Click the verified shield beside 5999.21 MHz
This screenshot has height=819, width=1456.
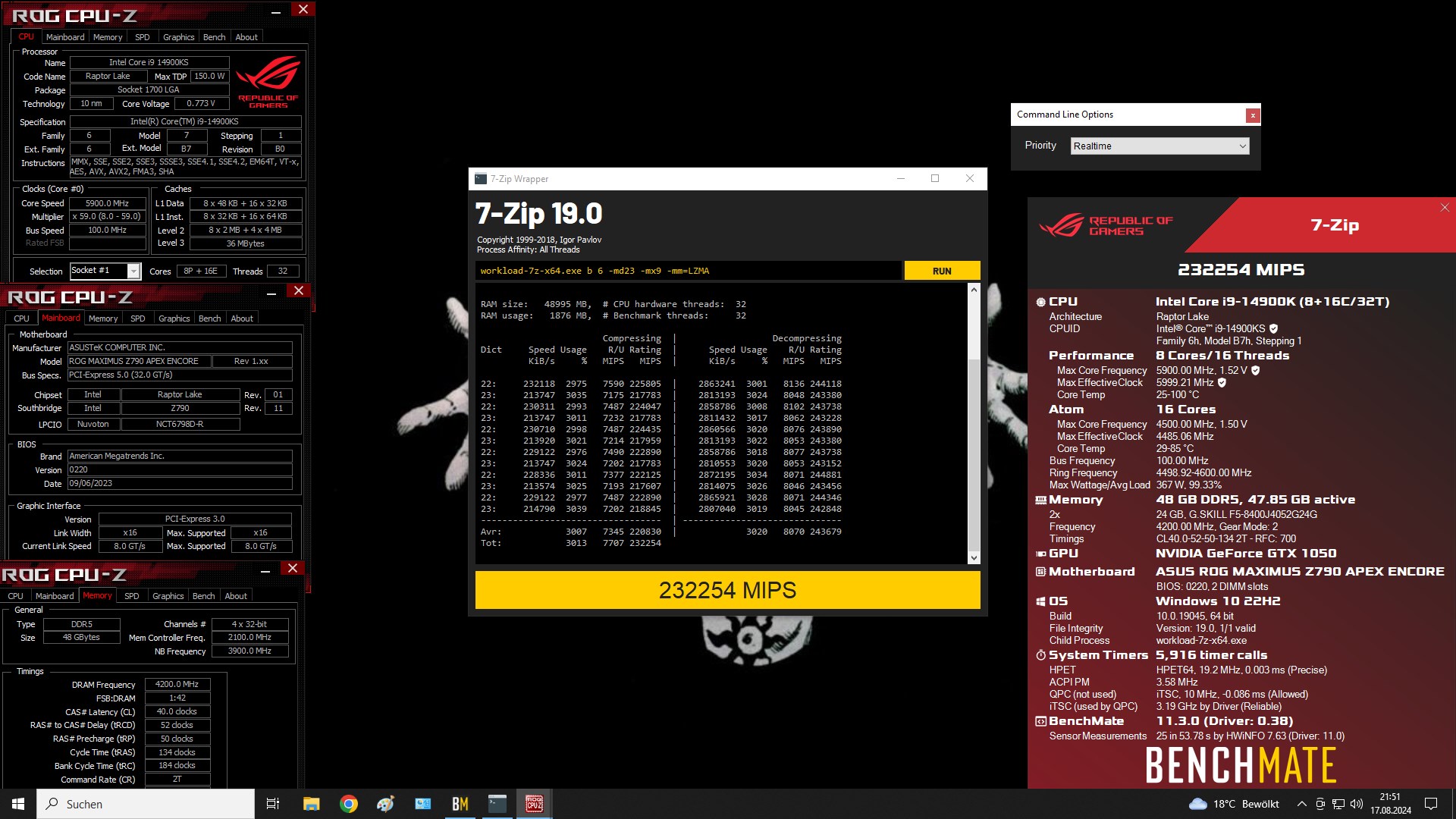[x=1222, y=382]
